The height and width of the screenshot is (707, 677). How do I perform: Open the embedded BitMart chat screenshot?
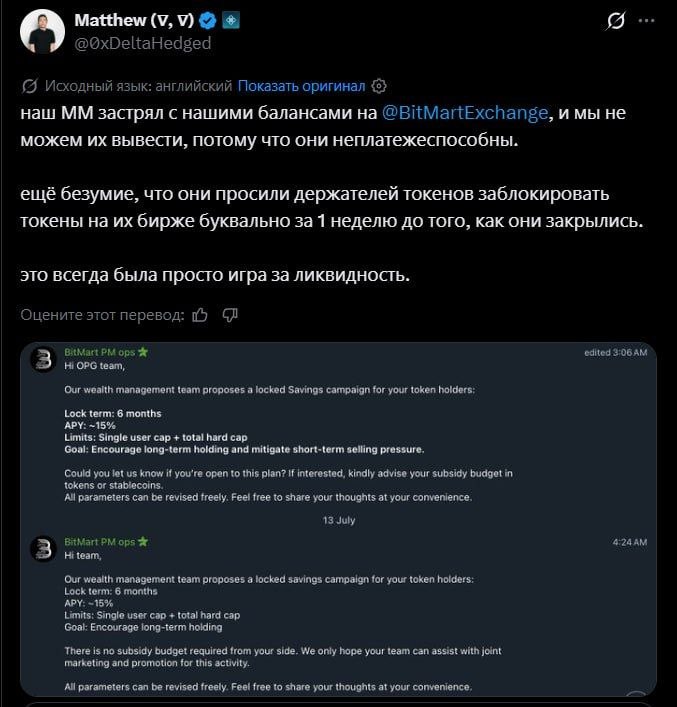coord(338,519)
